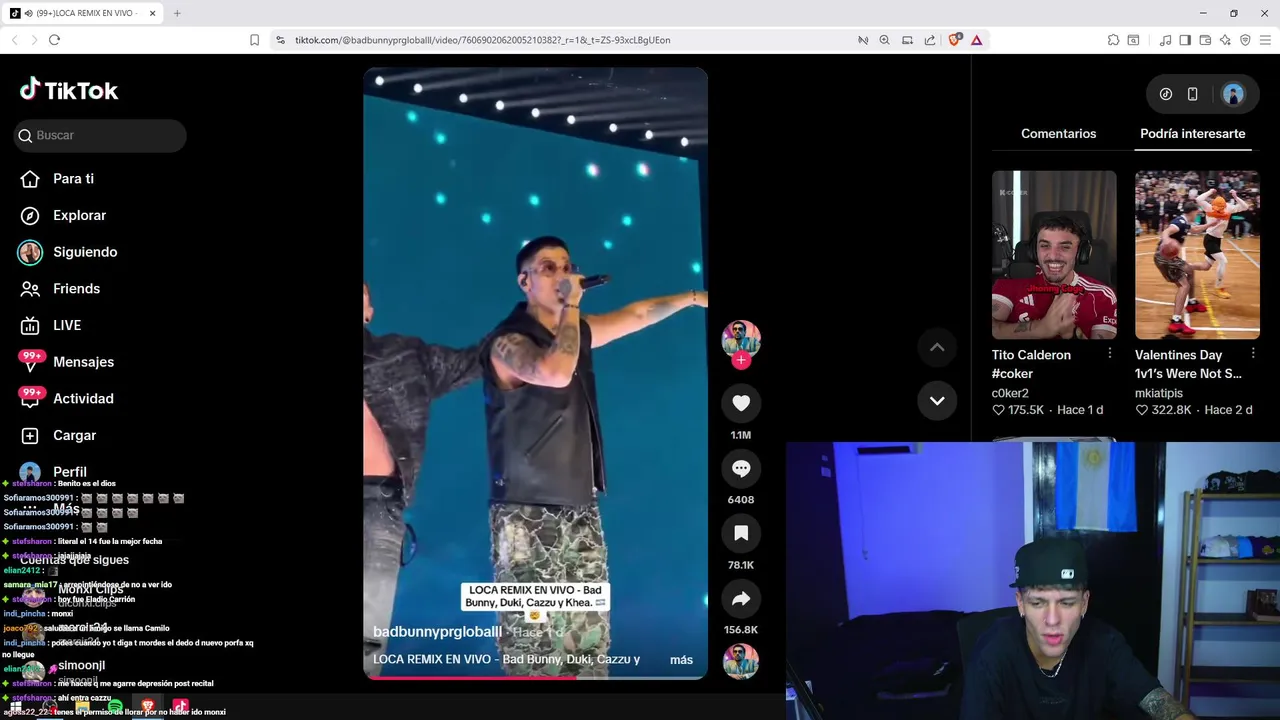Image resolution: width=1280 pixels, height=720 pixels.
Task: Open options menu for the Tito Calderon video
Action: 1110,354
